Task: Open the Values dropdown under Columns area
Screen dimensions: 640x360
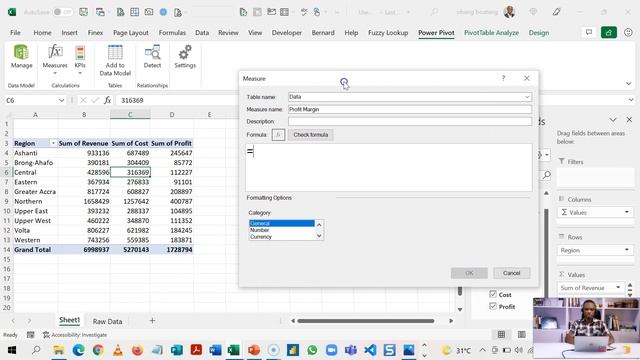Action: pyautogui.click(x=627, y=212)
